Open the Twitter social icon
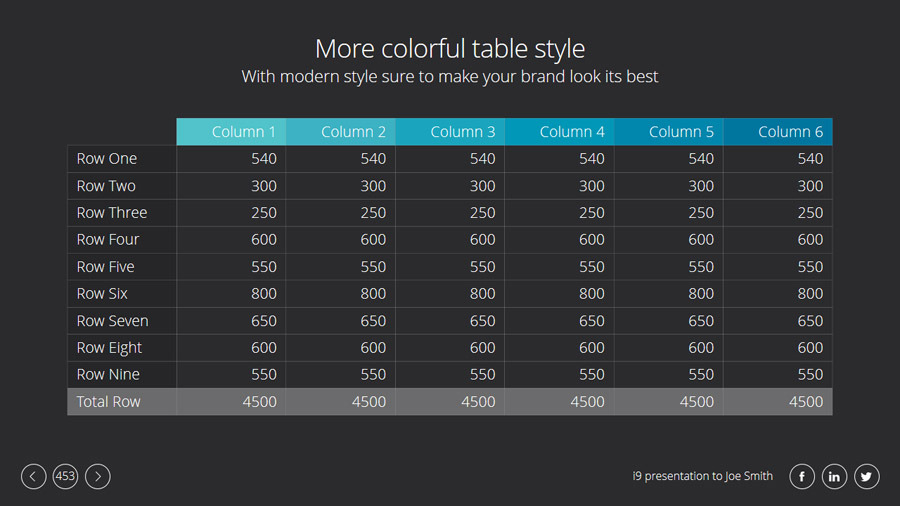This screenshot has width=900, height=506. pyautogui.click(x=867, y=476)
